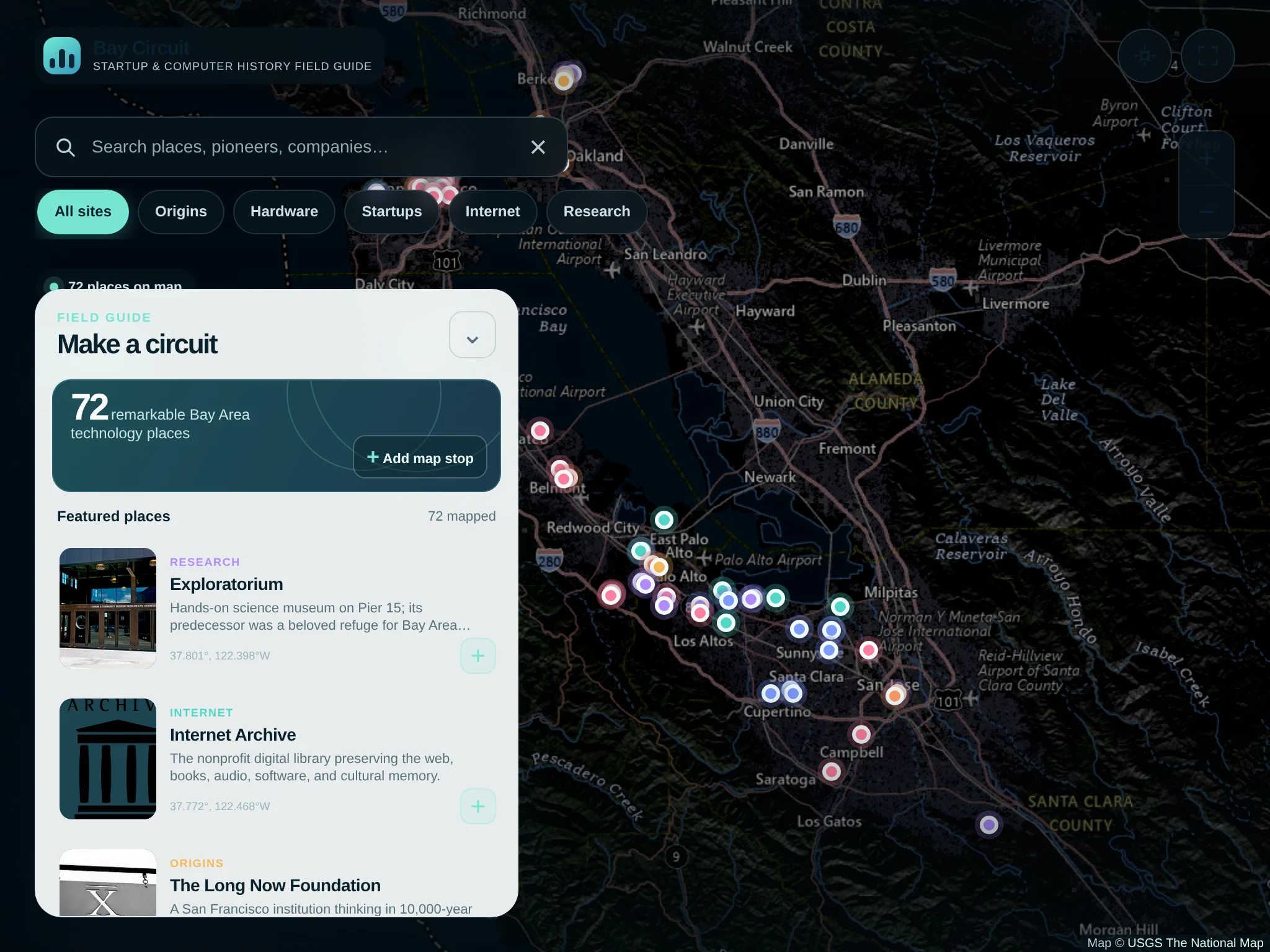Click coordinates '37.772°, 122.468°W'
The width and height of the screenshot is (1270, 952).
pos(220,806)
